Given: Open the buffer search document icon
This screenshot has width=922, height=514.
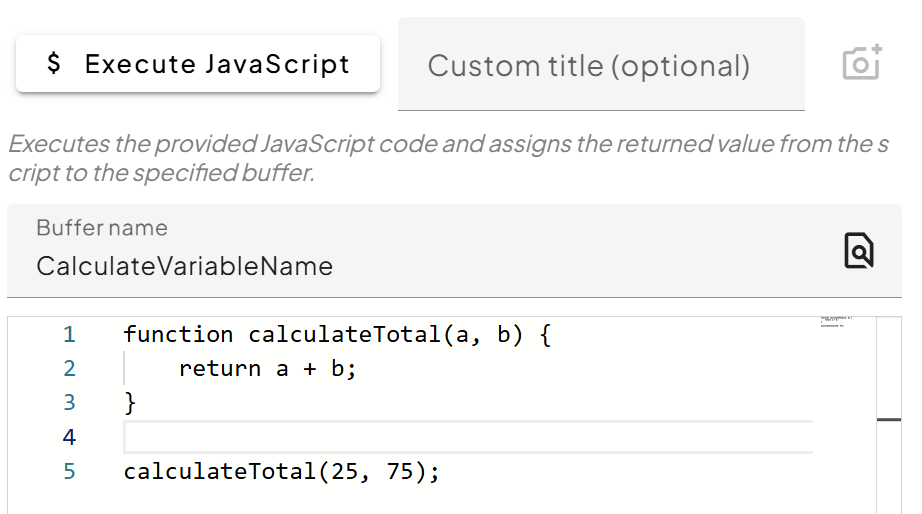Looking at the screenshot, I should point(858,250).
